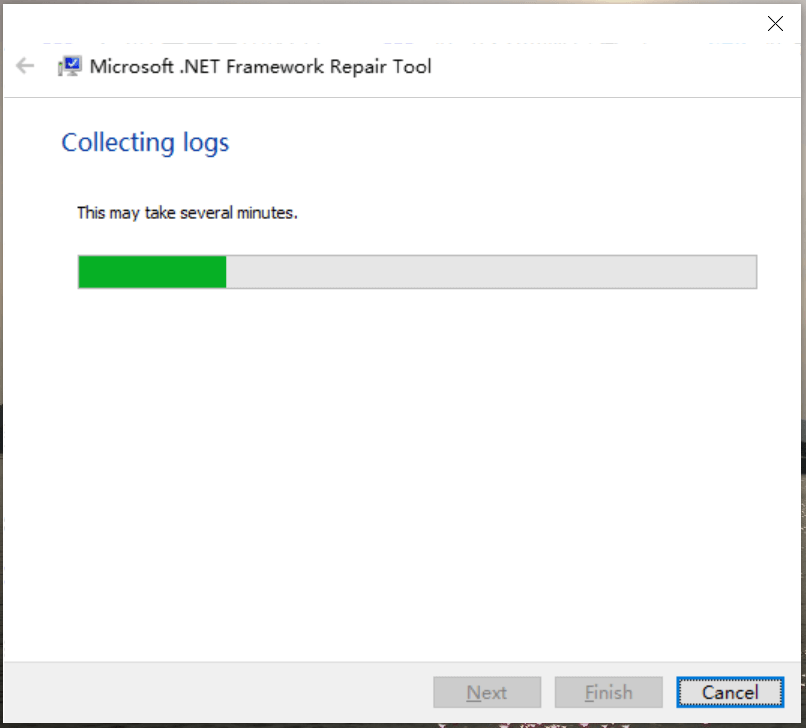The height and width of the screenshot is (728, 806).
Task: Click the disabled Next button
Action: click(x=487, y=692)
